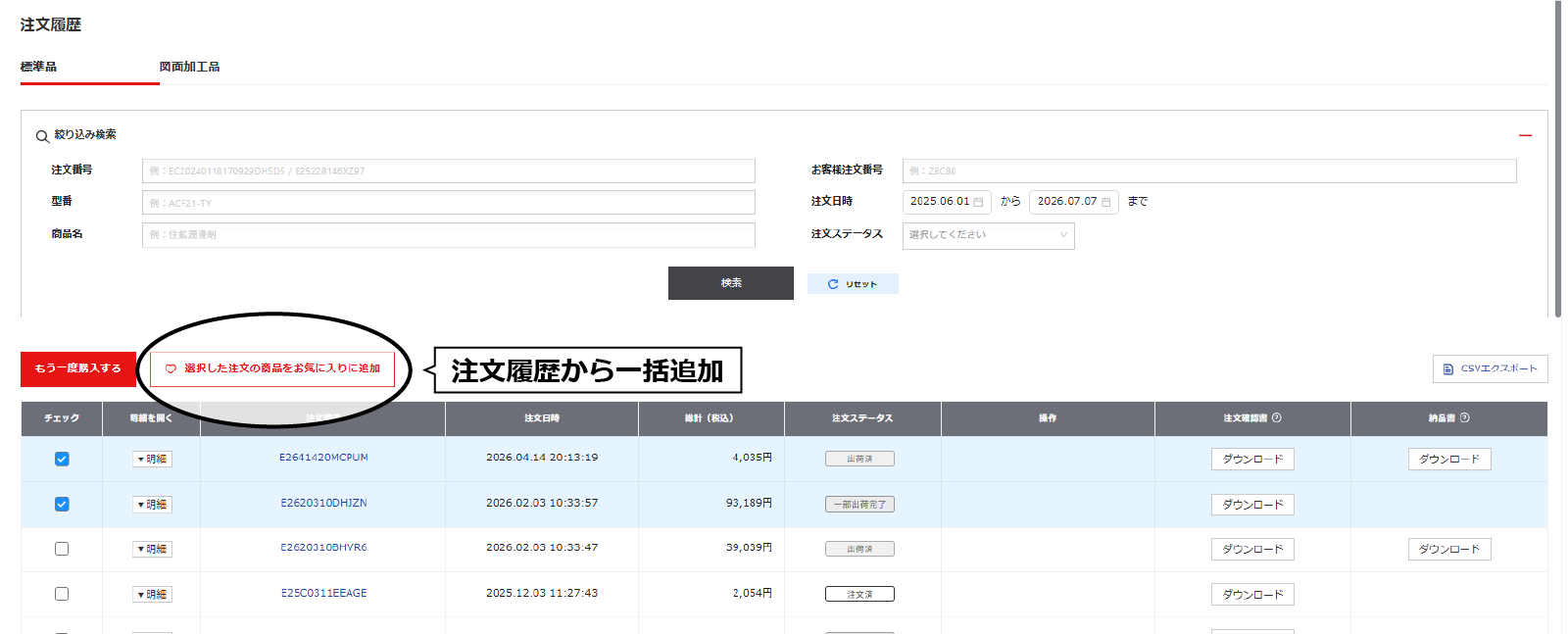
Task: Click the magnifier icon beside 絞り込み検索
Action: 42,136
